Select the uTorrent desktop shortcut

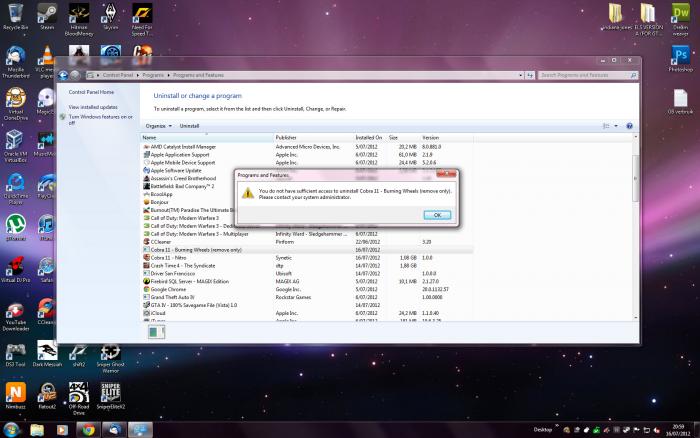coord(16,228)
